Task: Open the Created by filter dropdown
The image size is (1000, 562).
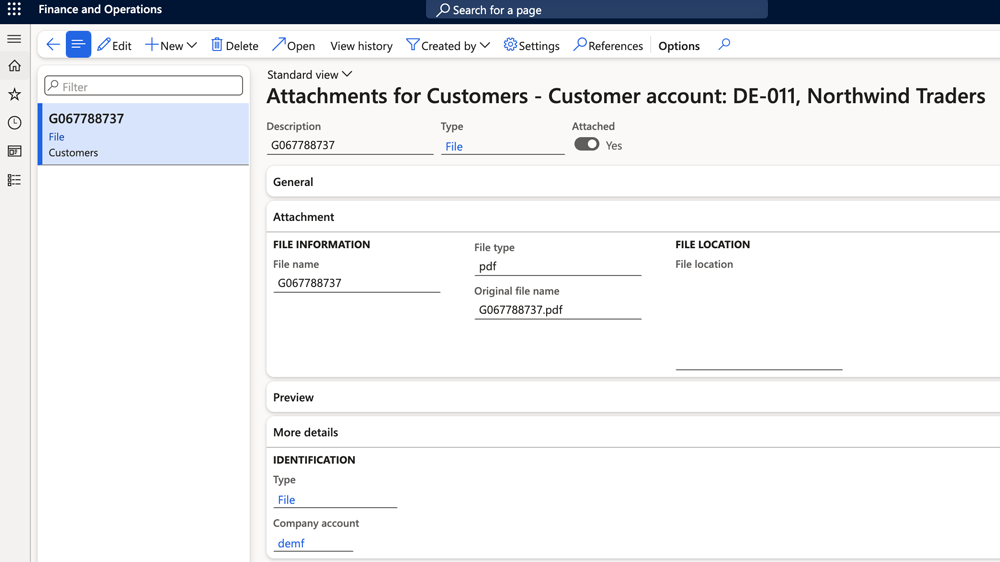Action: [x=448, y=45]
